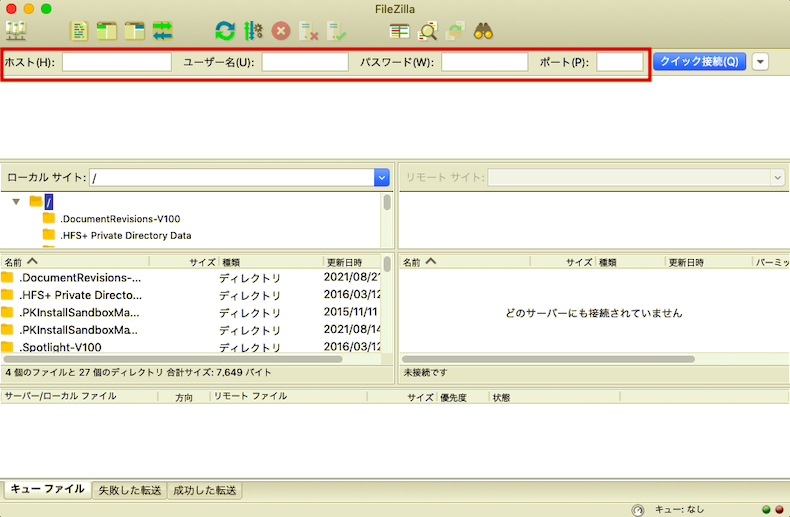
Task: Refresh file lists with the circular arrows icon
Action: tap(225, 31)
